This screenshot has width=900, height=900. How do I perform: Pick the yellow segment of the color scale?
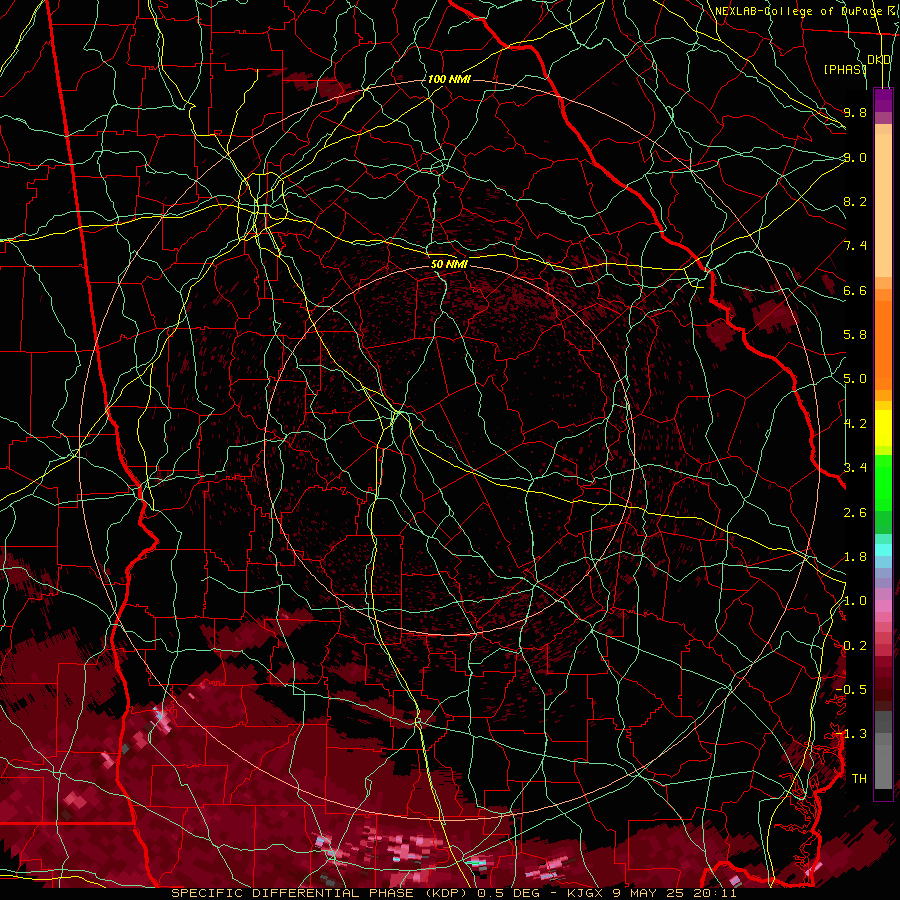(x=883, y=428)
